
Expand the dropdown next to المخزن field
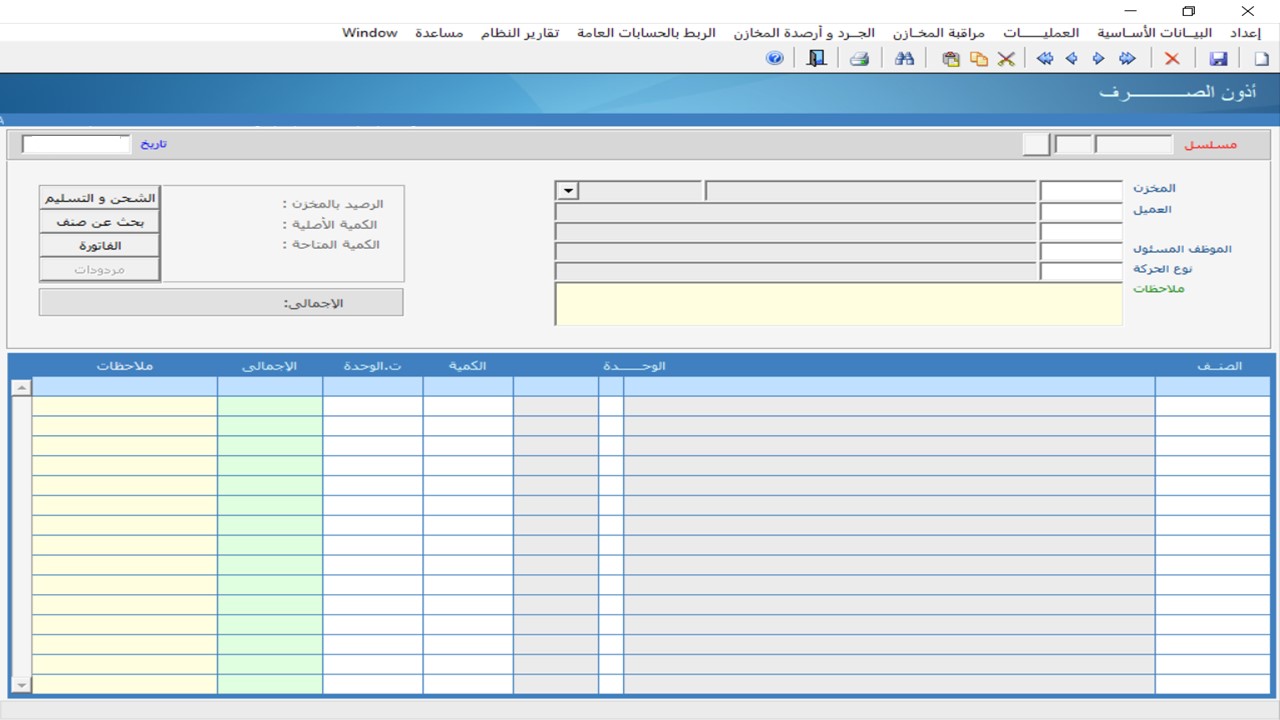[x=567, y=191]
